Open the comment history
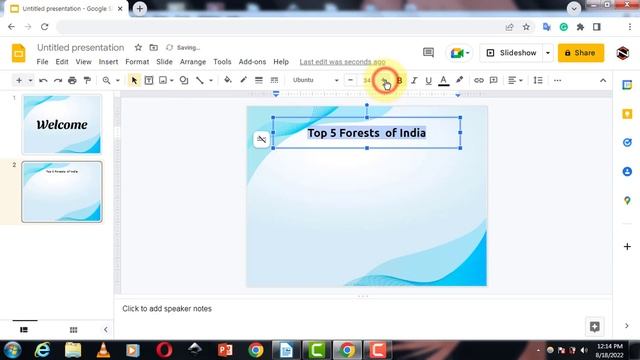 tap(428, 53)
